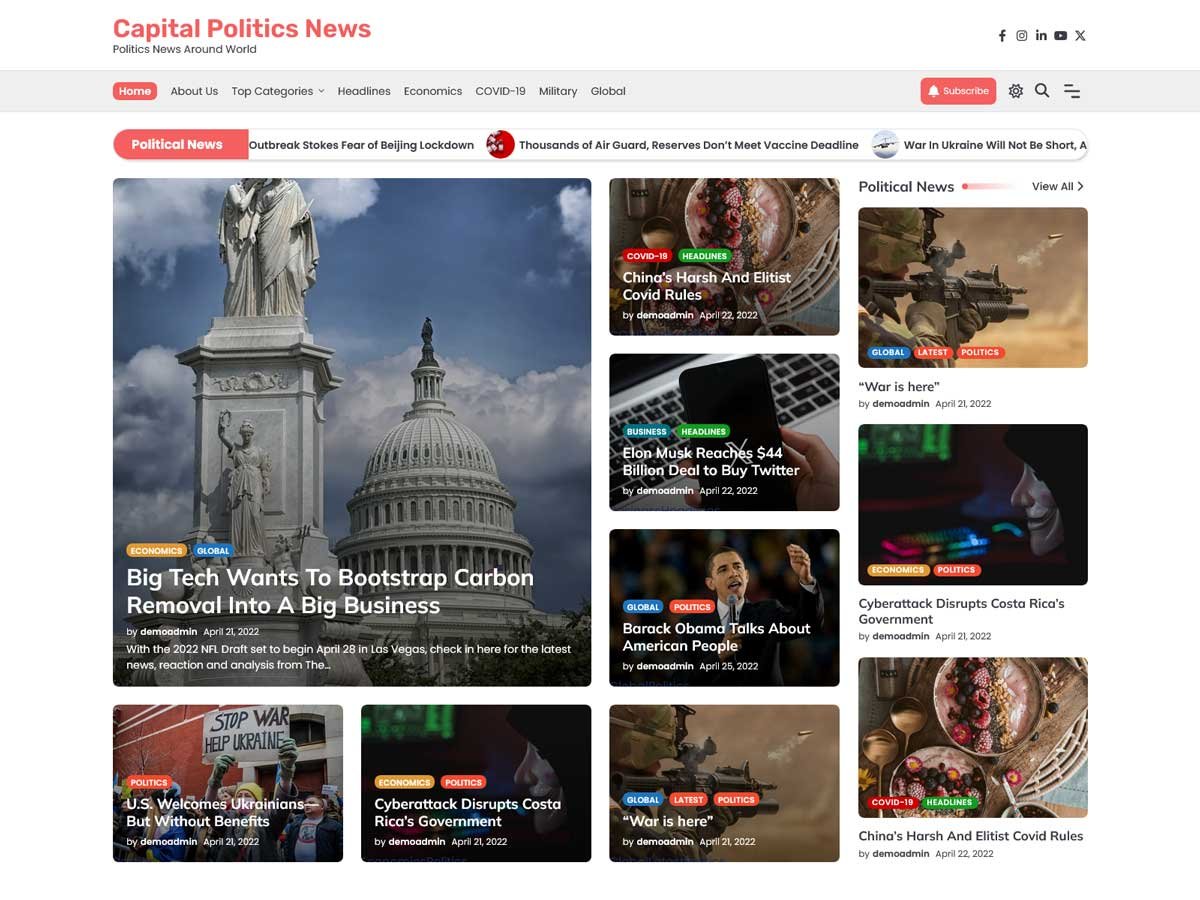This screenshot has height=900, width=1200.
Task: Click the COVID-19 tag on China's Covid article
Action: (x=647, y=256)
